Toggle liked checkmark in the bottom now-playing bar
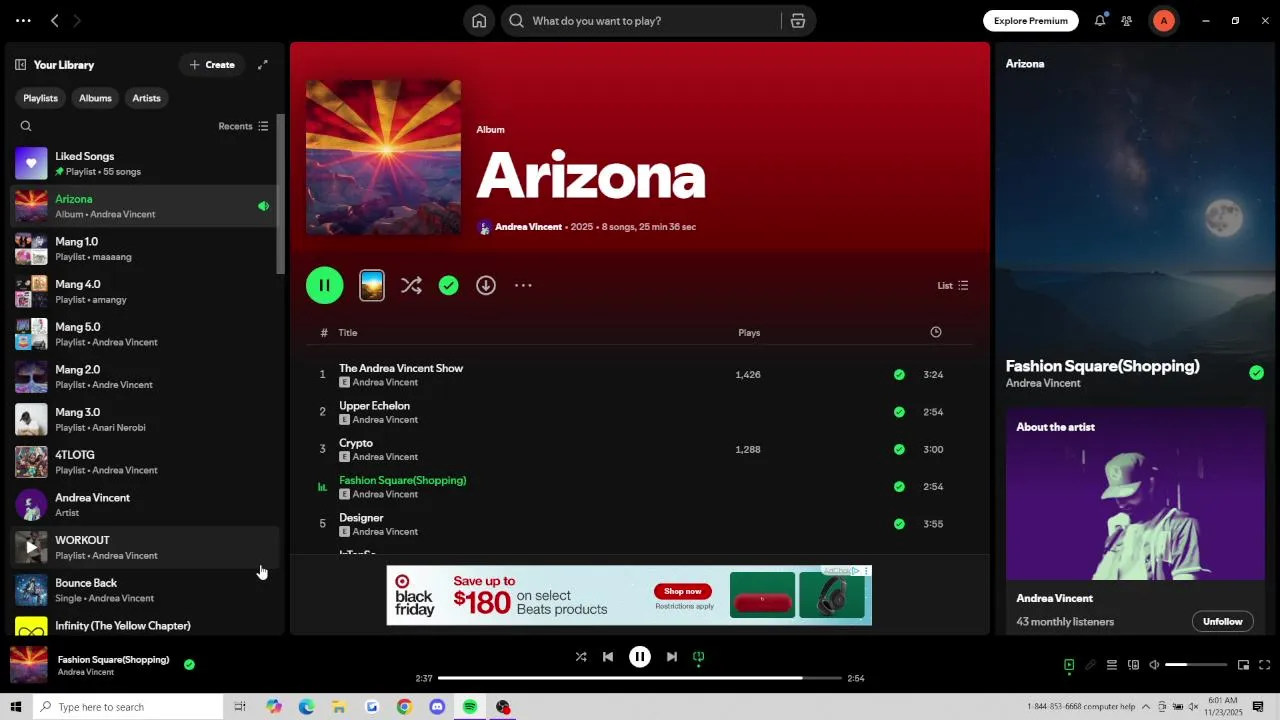The width and height of the screenshot is (1280, 720). (189, 664)
